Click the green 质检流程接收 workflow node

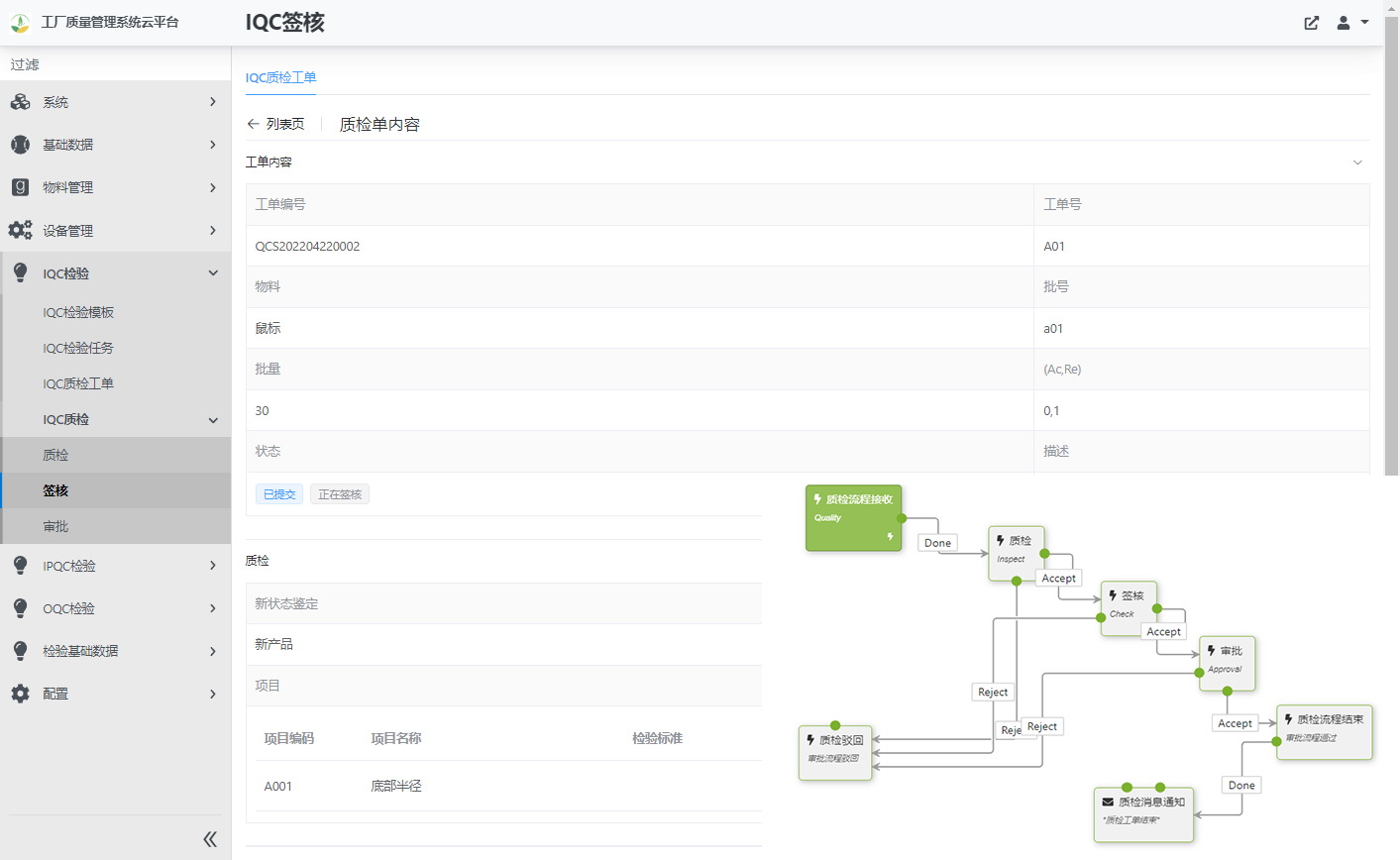coord(853,517)
